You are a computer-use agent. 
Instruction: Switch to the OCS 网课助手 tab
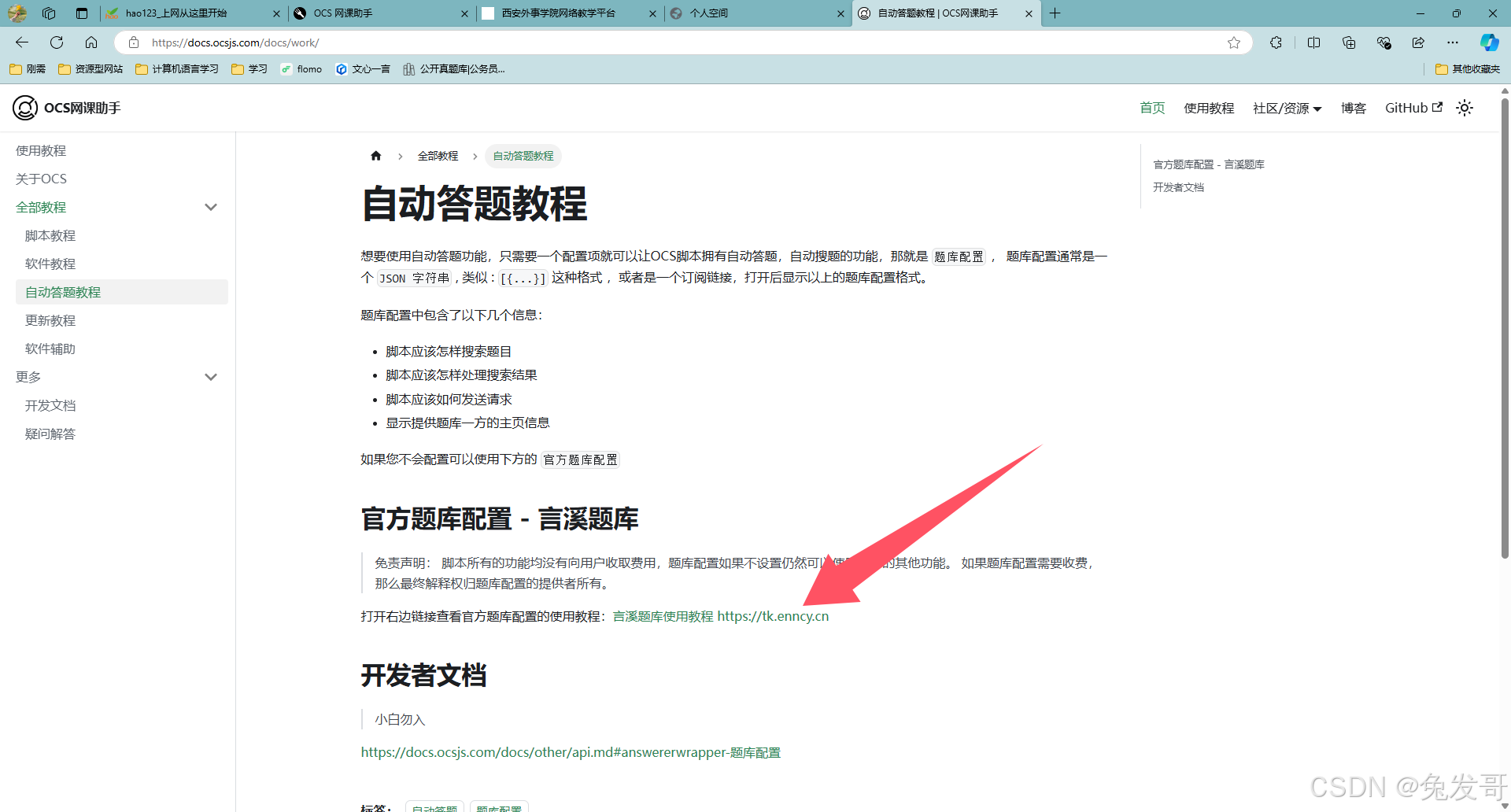coord(381,13)
